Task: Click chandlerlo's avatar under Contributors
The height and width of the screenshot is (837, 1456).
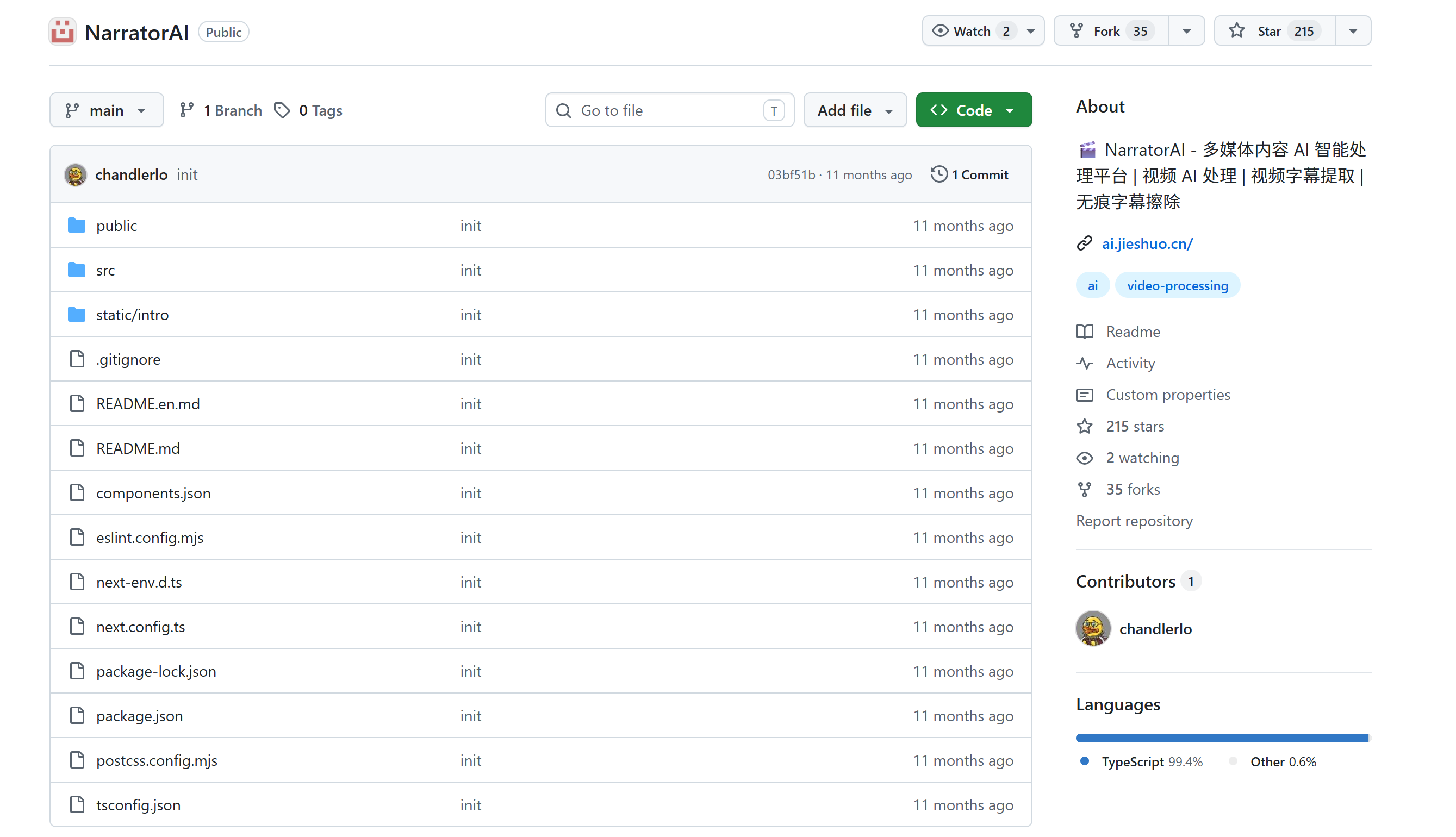Action: click(x=1093, y=628)
